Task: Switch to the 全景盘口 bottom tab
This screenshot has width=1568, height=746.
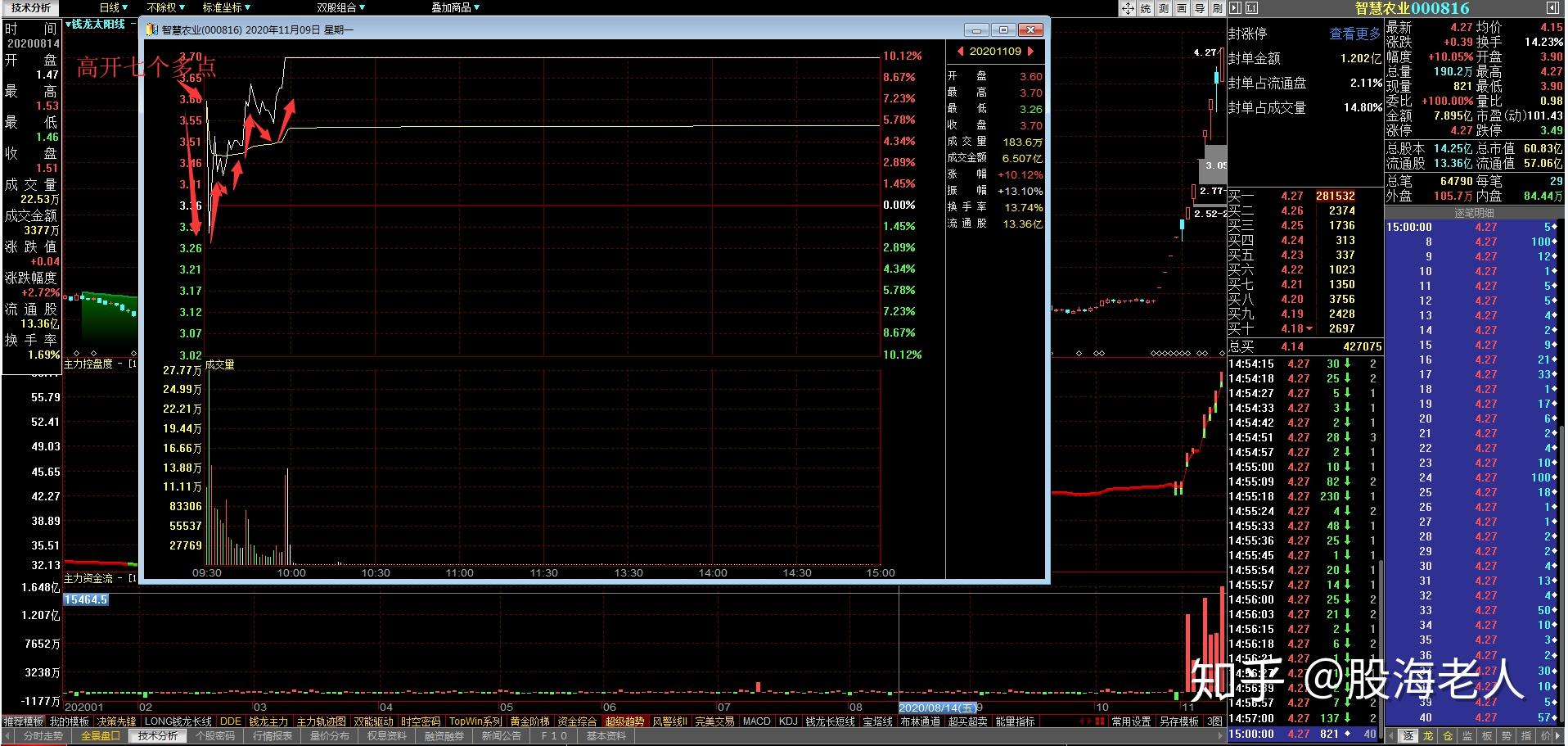Action: click(x=101, y=736)
